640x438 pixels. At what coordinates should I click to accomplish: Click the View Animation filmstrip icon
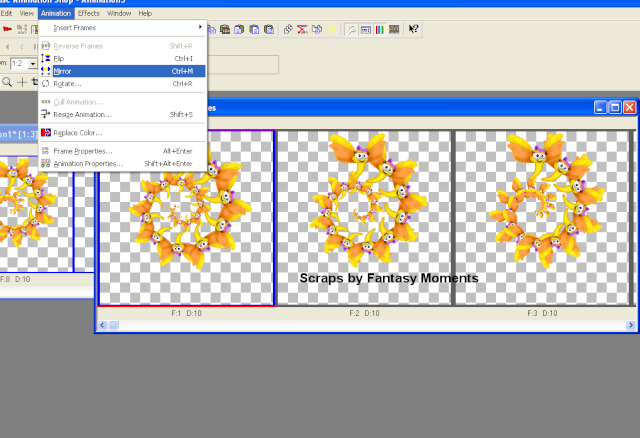coord(394,29)
